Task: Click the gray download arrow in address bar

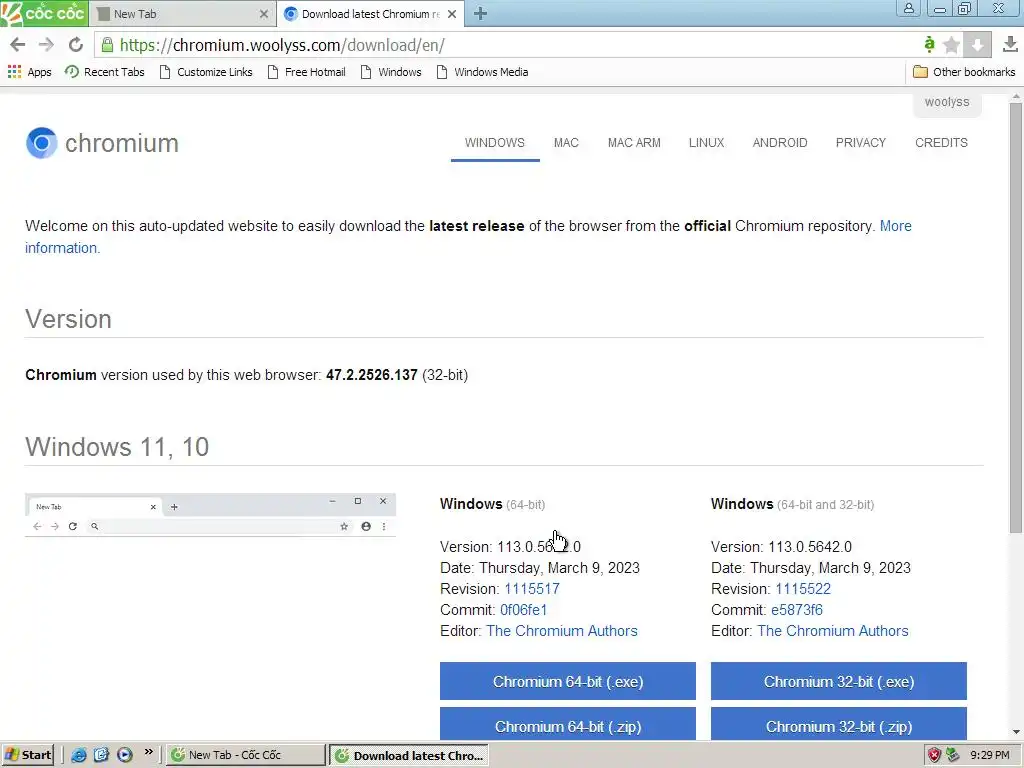Action: 977,44
